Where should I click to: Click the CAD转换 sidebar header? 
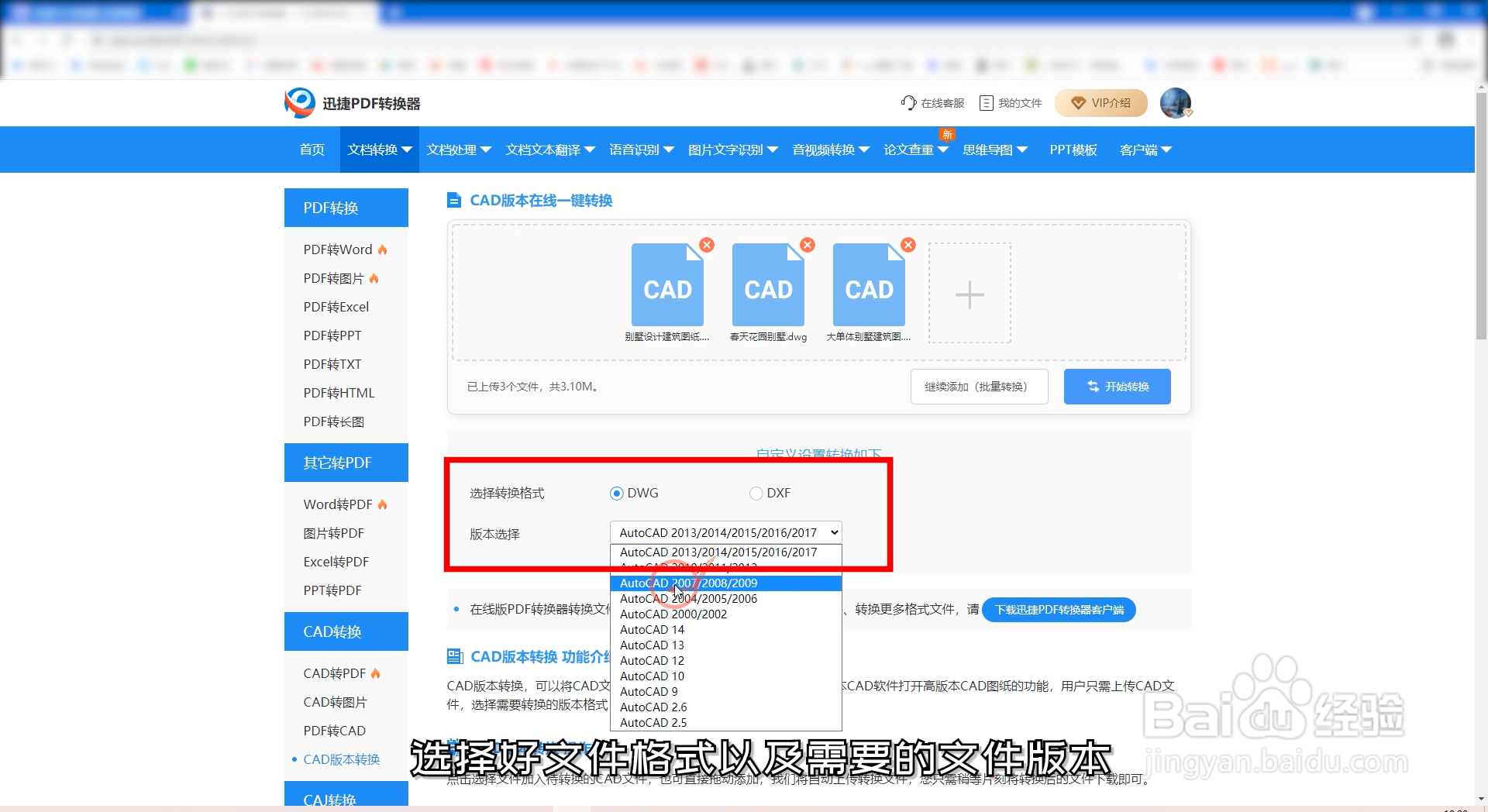pyautogui.click(x=346, y=631)
